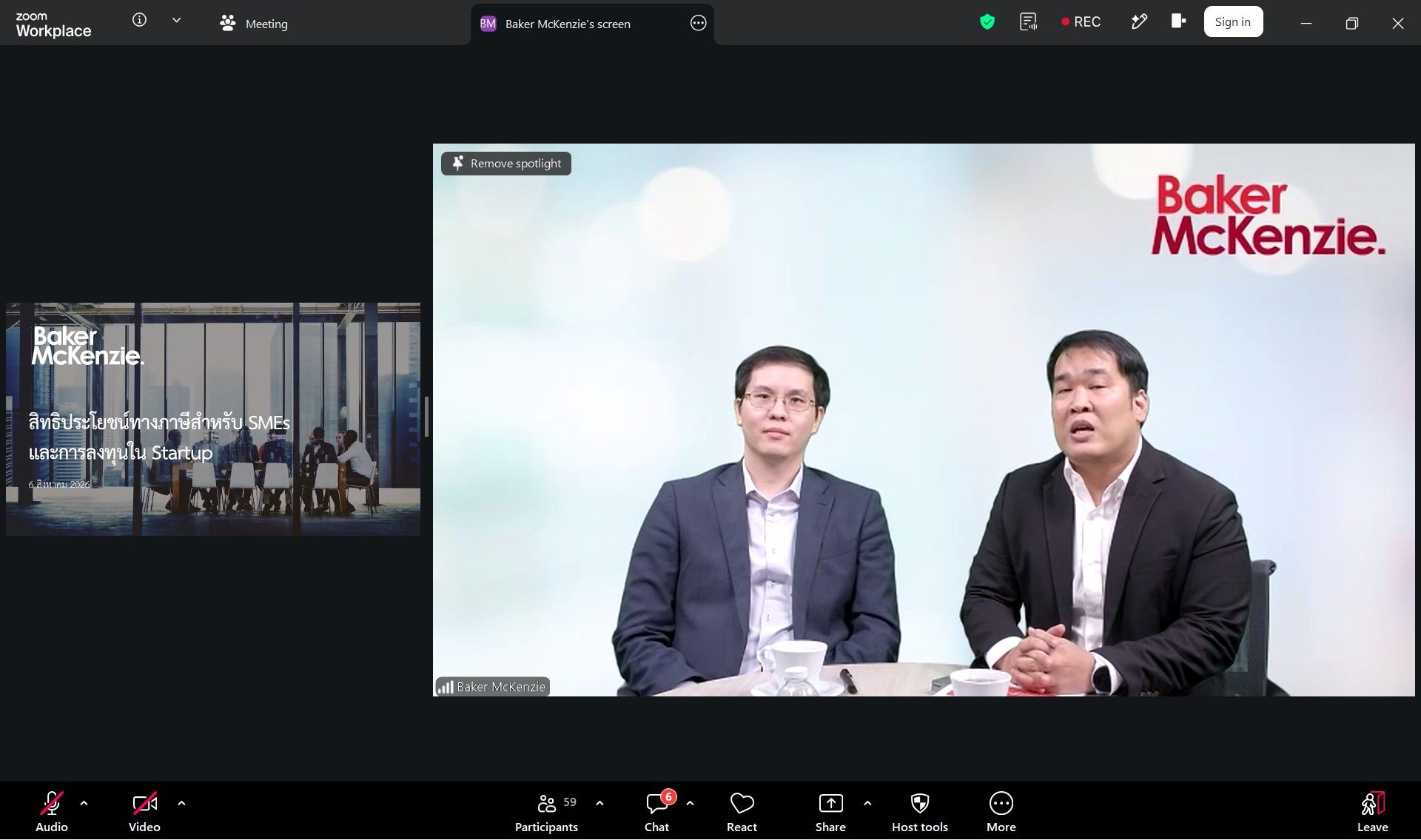The height and width of the screenshot is (840, 1421).
Task: Open React emoji menu
Action: (742, 811)
